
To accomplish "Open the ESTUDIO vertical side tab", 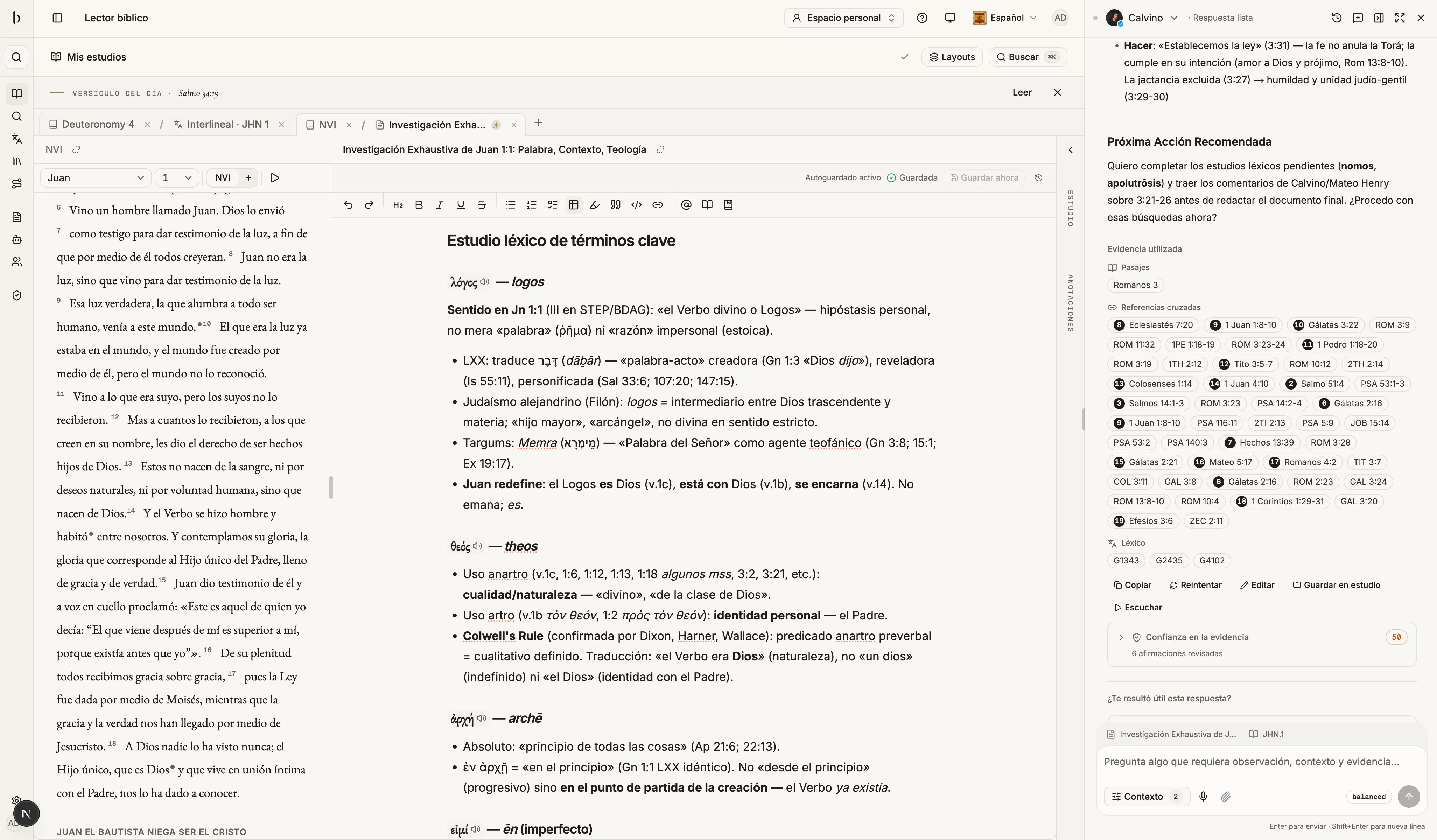I will pyautogui.click(x=1070, y=208).
